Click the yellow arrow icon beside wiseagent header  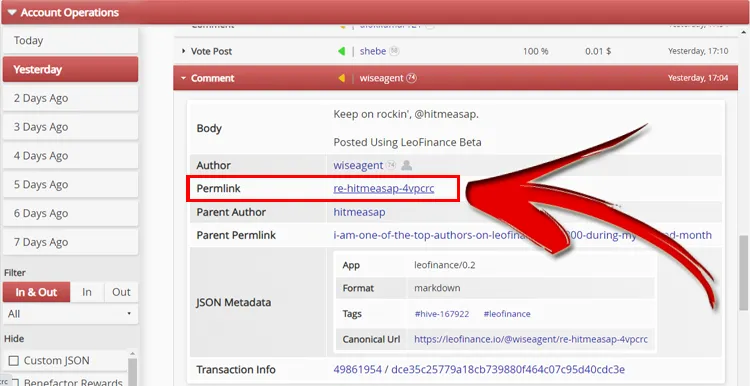(x=341, y=78)
